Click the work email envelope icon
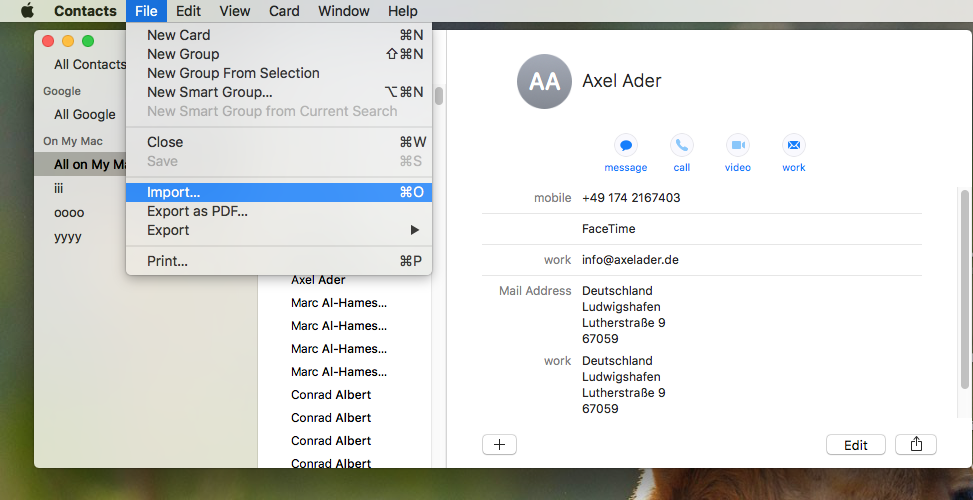 pos(793,145)
